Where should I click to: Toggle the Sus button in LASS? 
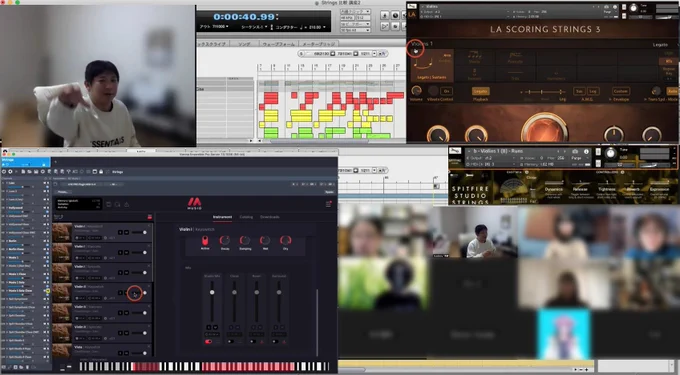(579, 91)
